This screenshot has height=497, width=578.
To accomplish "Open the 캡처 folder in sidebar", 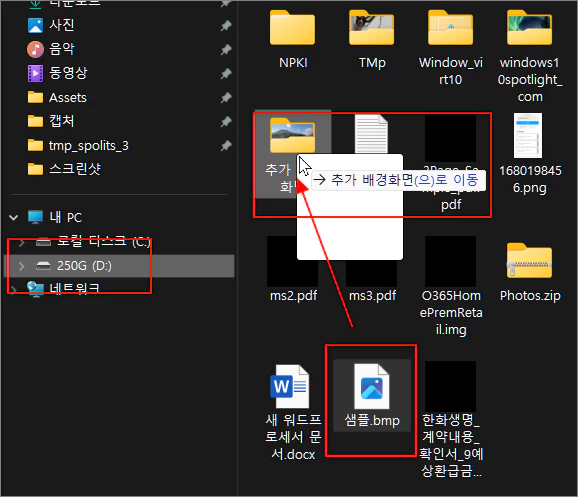I will point(51,121).
